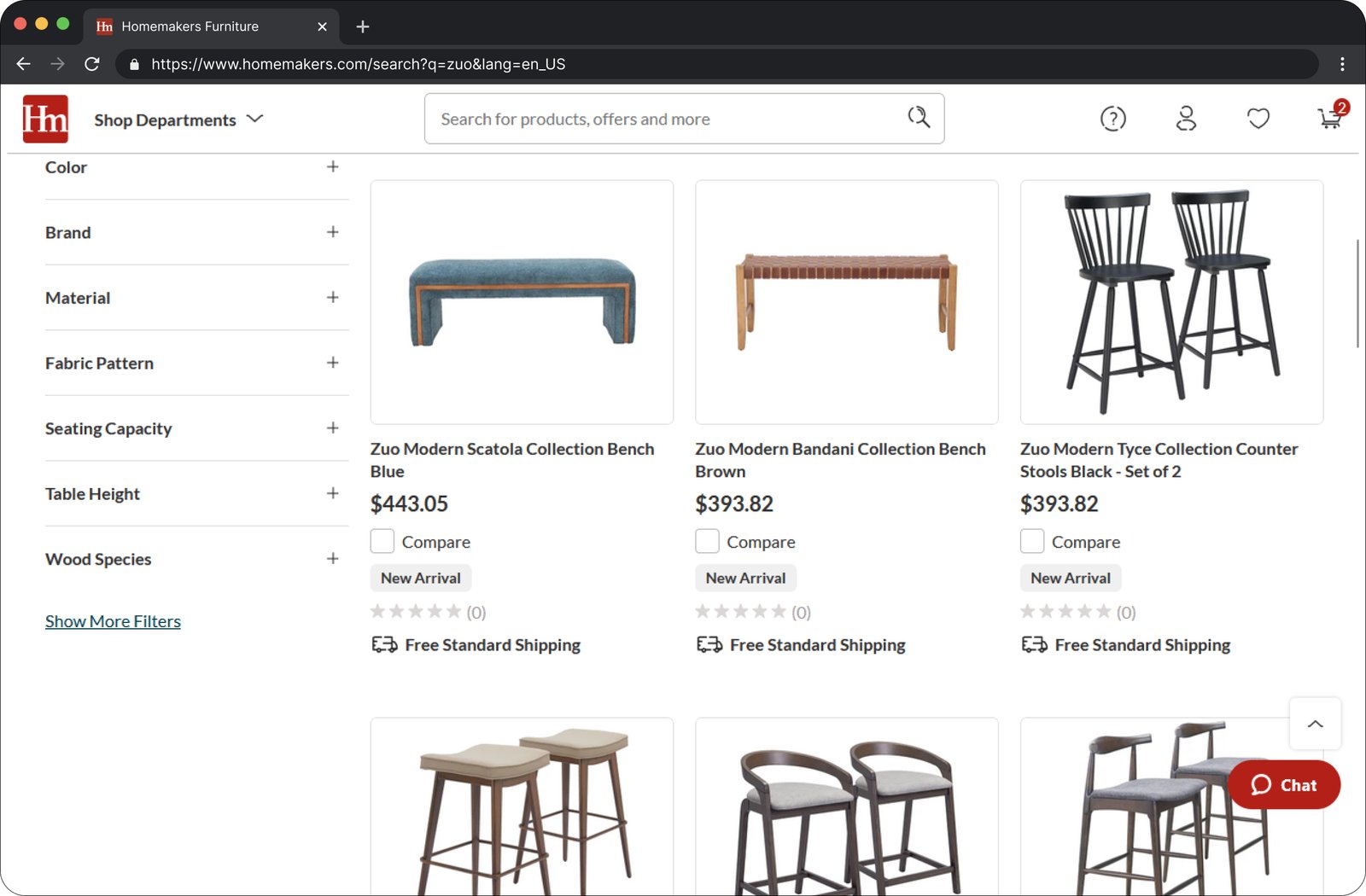Click the browser back arrow

(x=23, y=64)
